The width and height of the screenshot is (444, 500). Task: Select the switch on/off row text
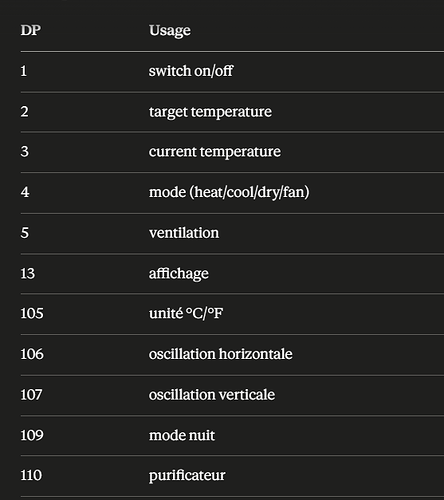(191, 71)
